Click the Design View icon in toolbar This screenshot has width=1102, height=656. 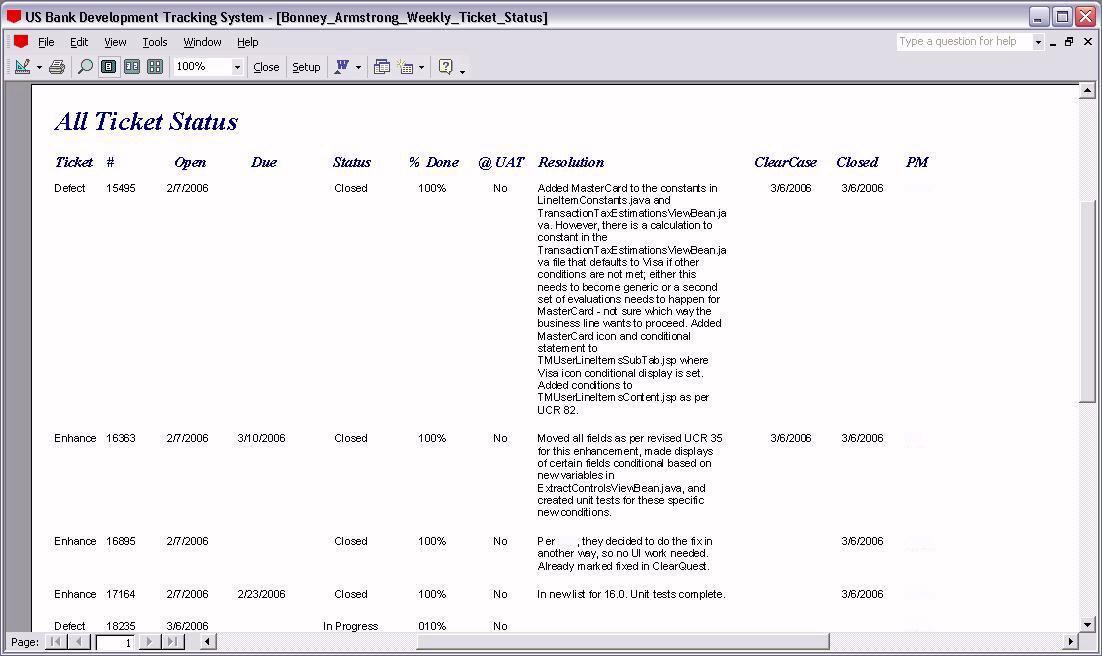(x=21, y=67)
